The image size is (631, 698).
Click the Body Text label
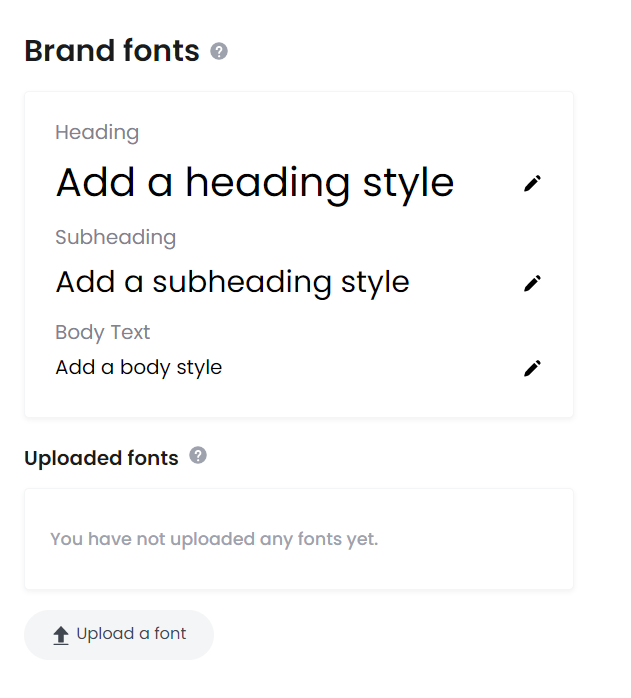pyautogui.click(x=102, y=332)
